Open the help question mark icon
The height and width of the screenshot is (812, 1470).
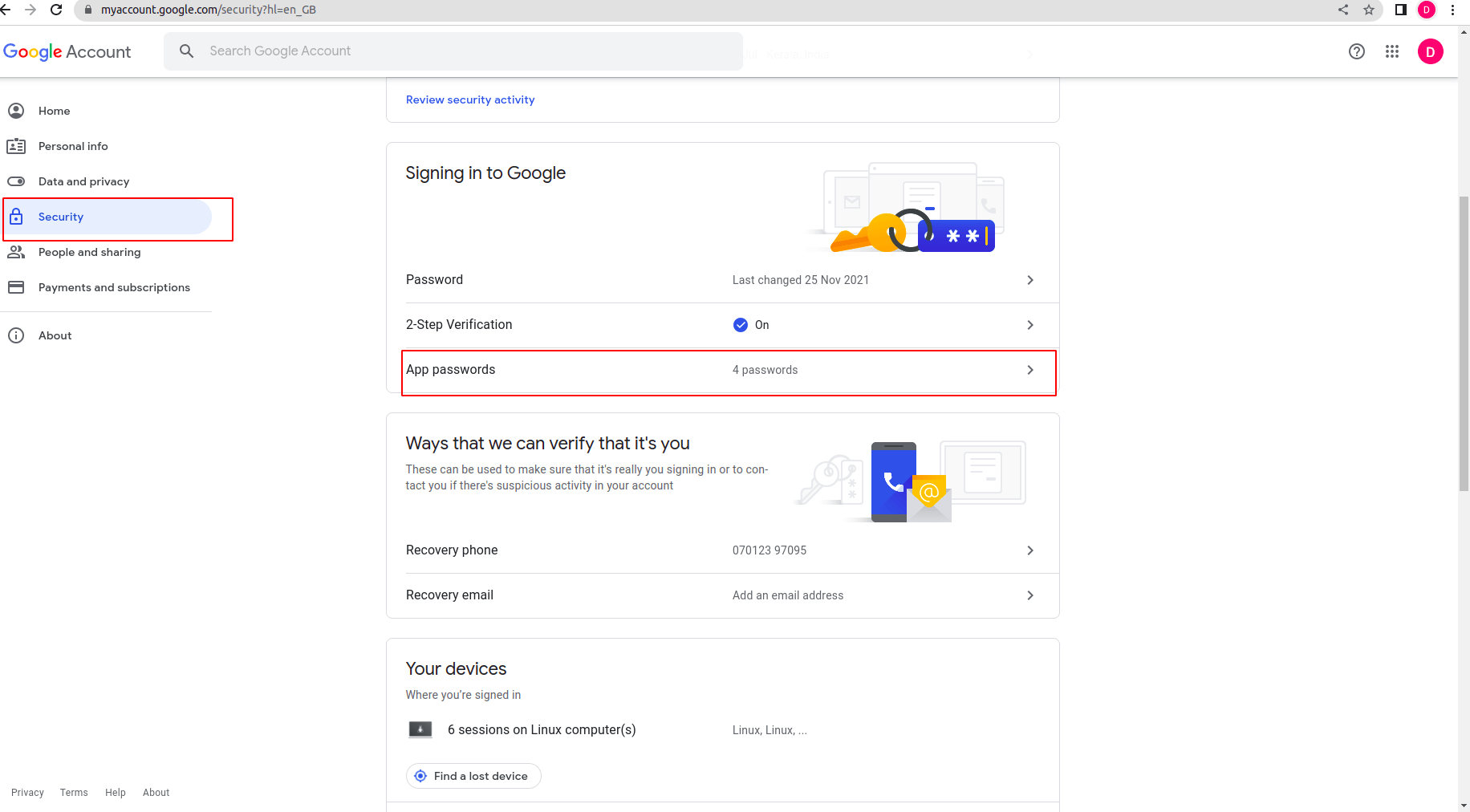pos(1357,51)
